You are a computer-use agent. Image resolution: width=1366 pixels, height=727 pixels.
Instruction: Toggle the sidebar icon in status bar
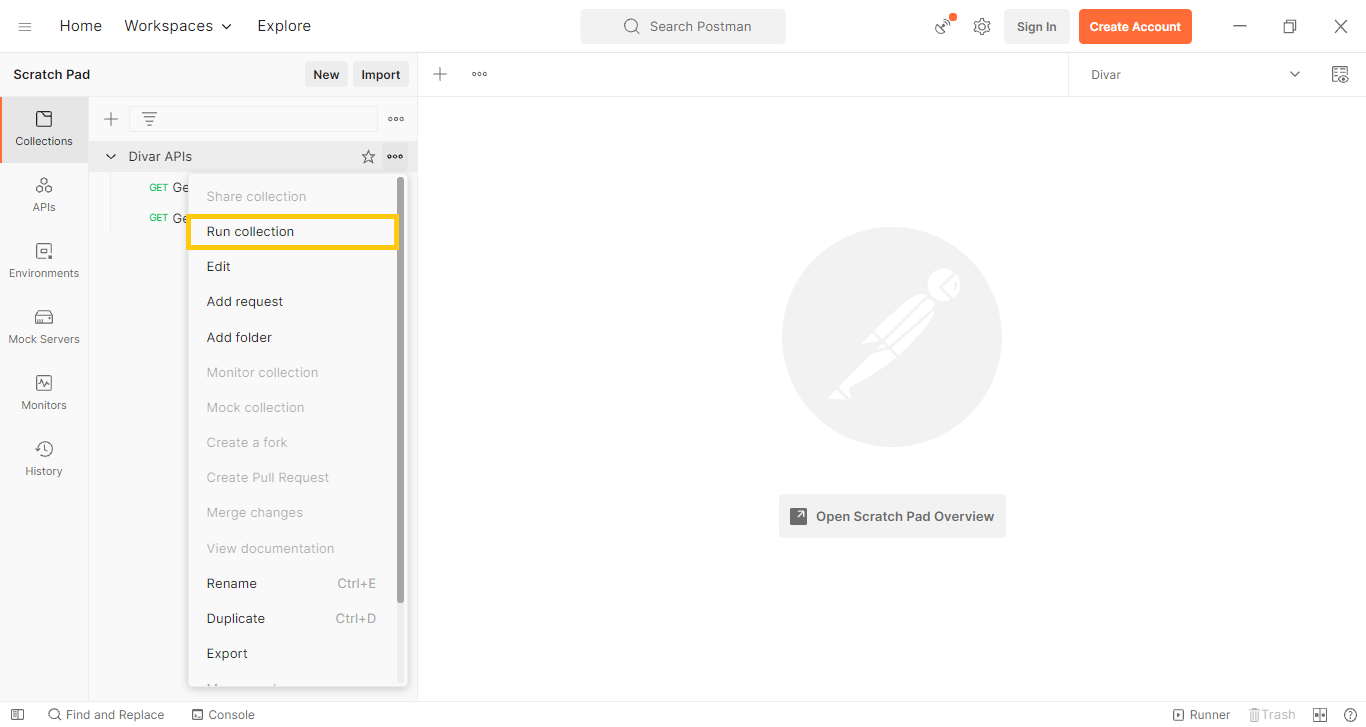click(17, 715)
